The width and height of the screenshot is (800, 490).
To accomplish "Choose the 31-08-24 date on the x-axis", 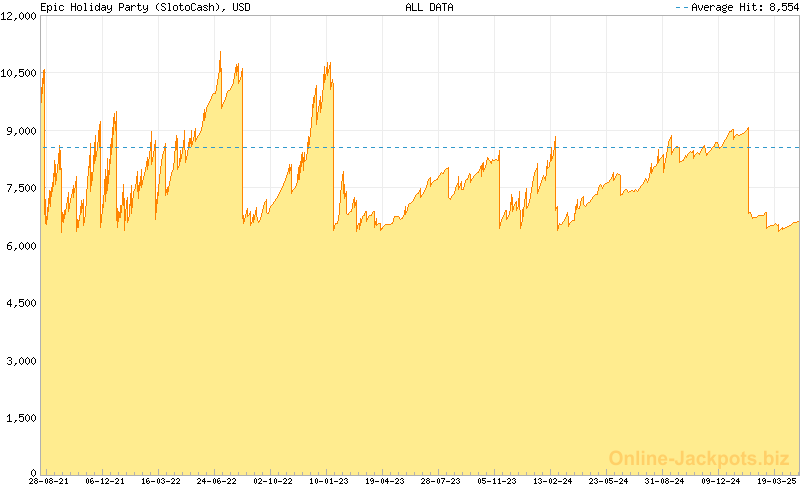I will click(x=664, y=481).
